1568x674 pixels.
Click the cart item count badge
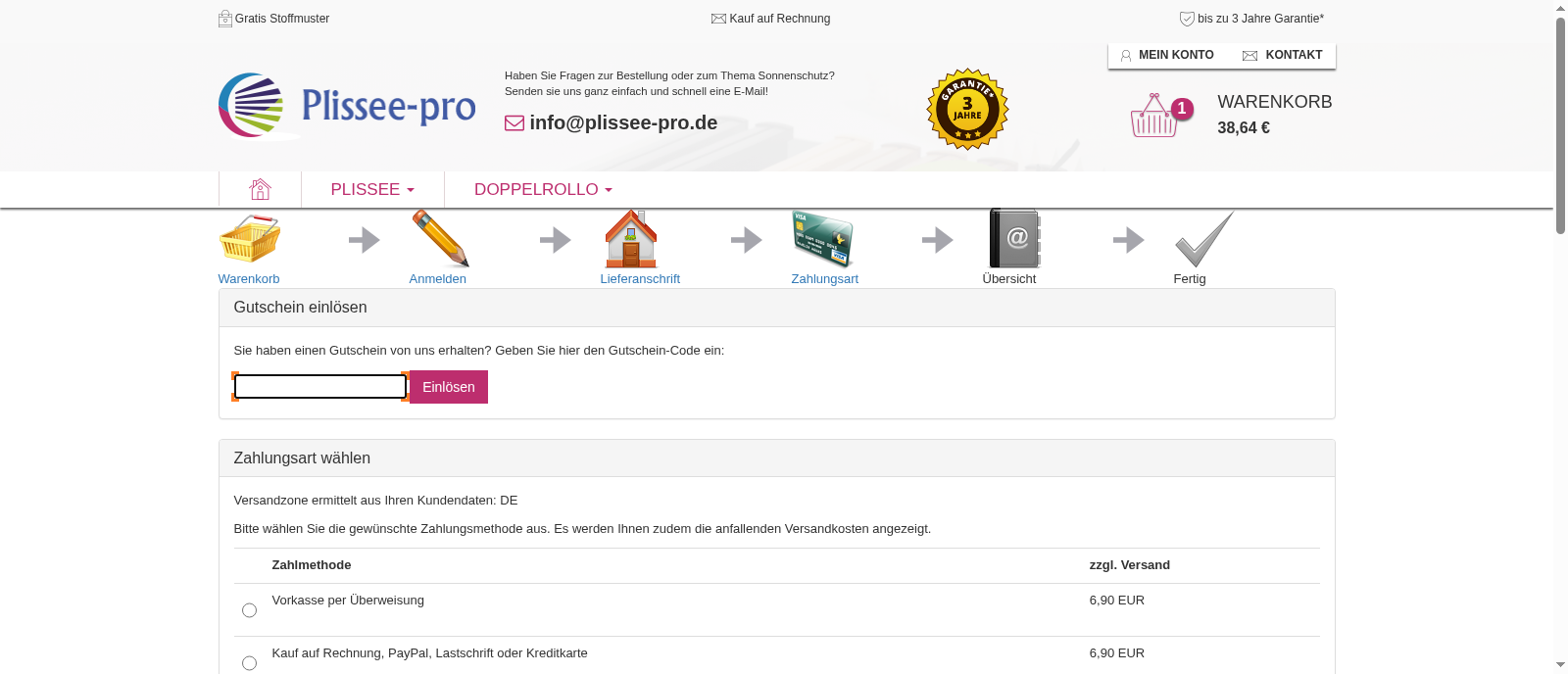point(1183,109)
